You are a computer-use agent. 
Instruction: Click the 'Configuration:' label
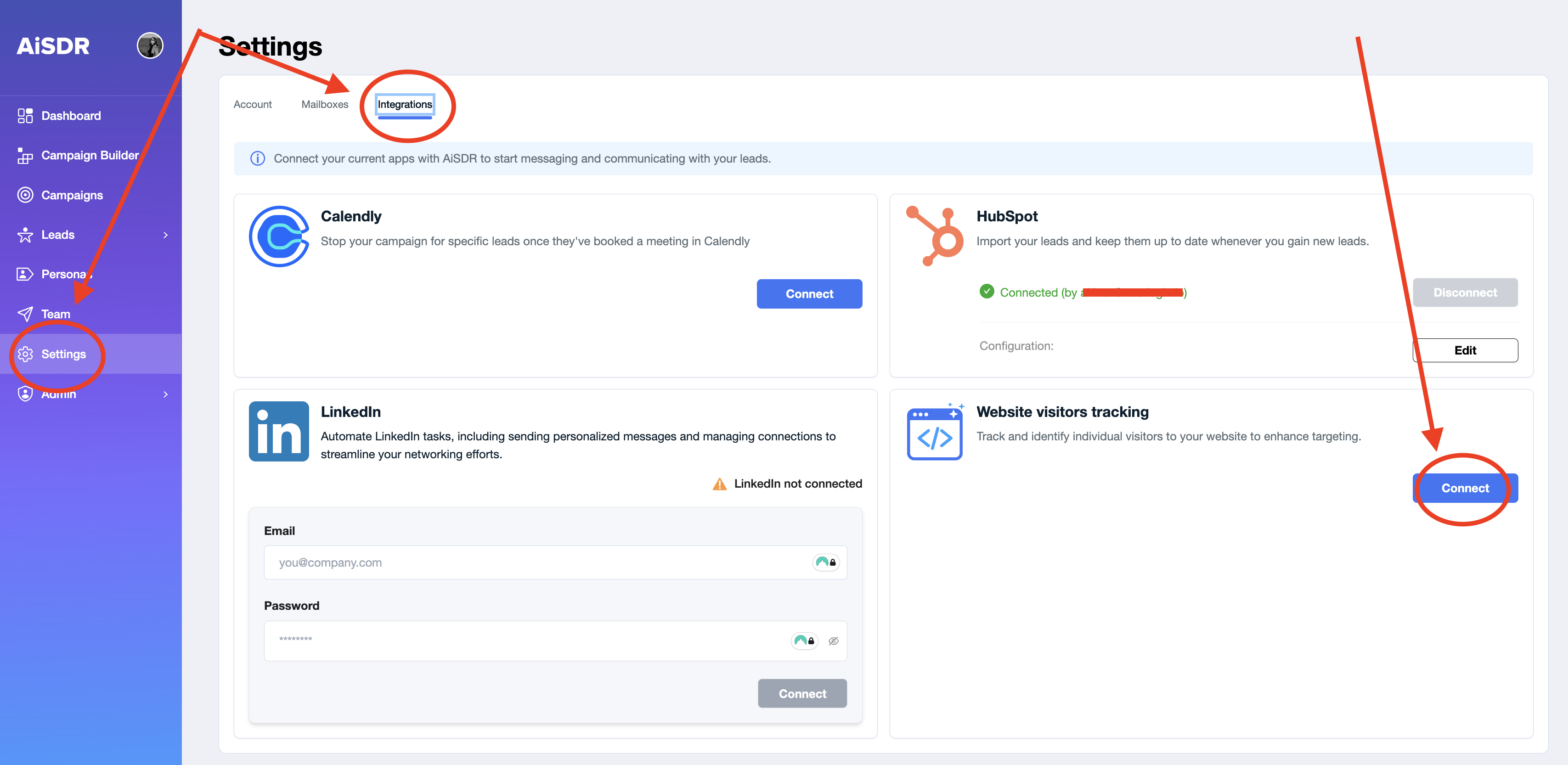[1016, 346]
